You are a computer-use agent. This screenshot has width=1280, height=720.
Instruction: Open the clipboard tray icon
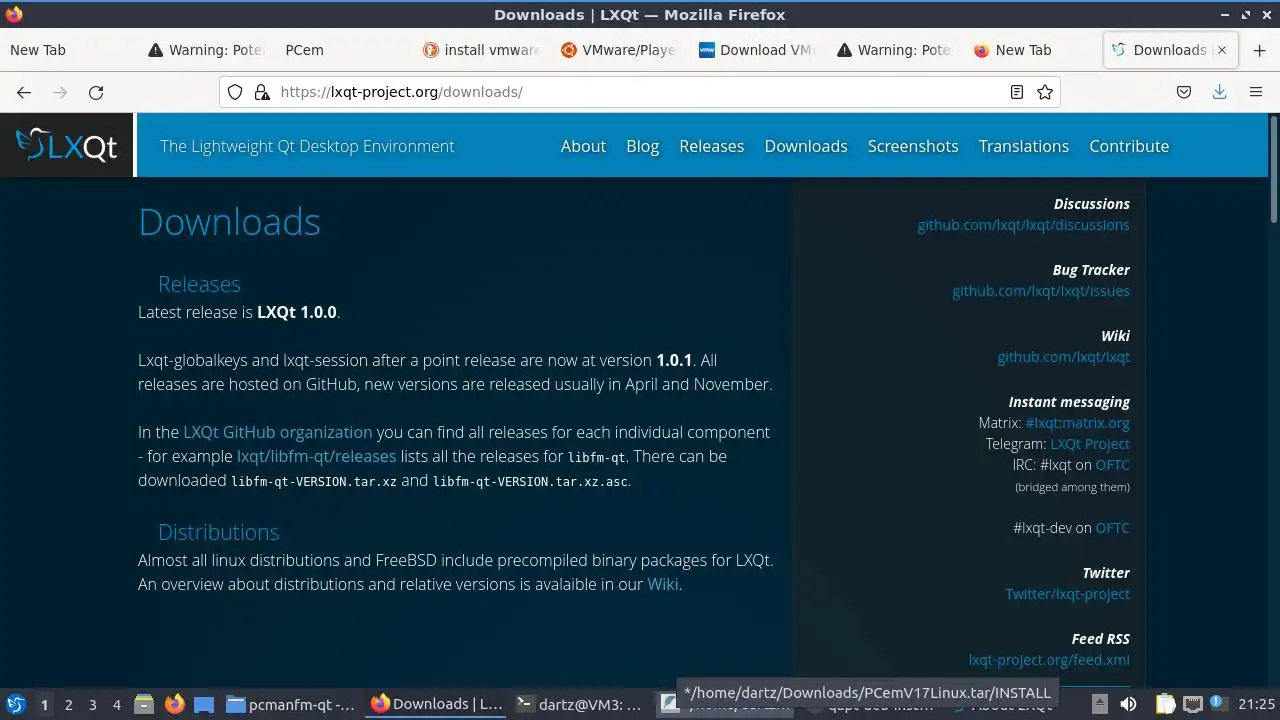[1165, 704]
